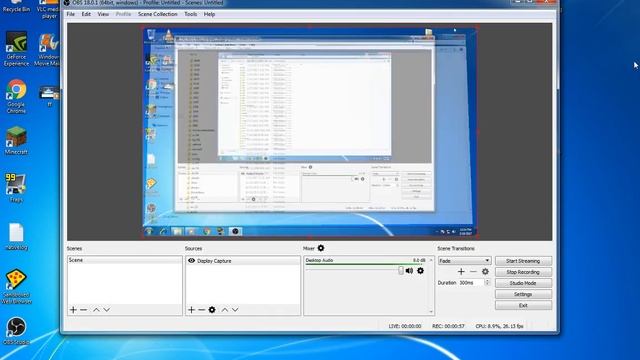Image resolution: width=640 pixels, height=360 pixels.
Task: Open the Help menu
Action: (209, 14)
